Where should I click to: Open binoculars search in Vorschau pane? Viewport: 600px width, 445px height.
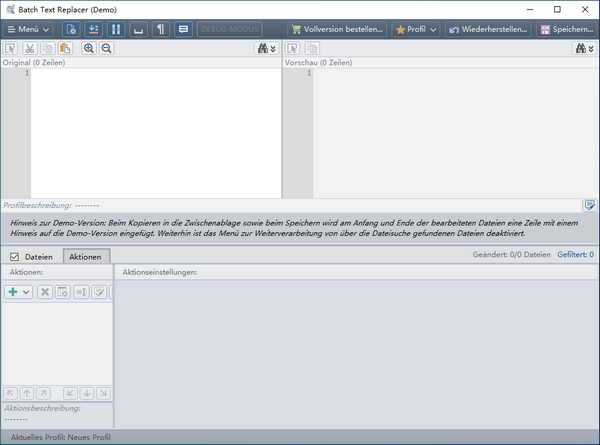(x=583, y=48)
